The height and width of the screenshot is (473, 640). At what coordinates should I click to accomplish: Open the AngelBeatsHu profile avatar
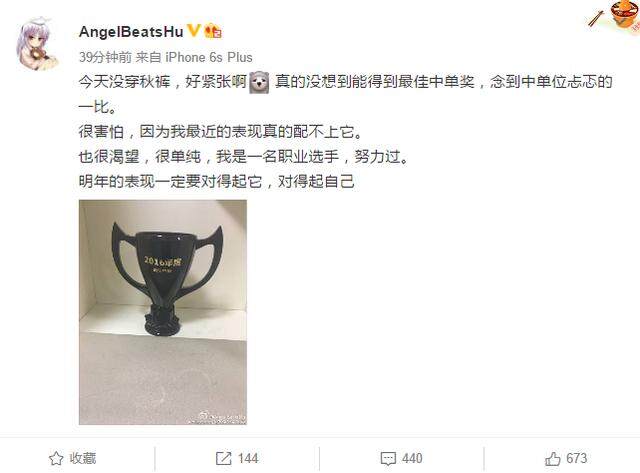(37, 44)
